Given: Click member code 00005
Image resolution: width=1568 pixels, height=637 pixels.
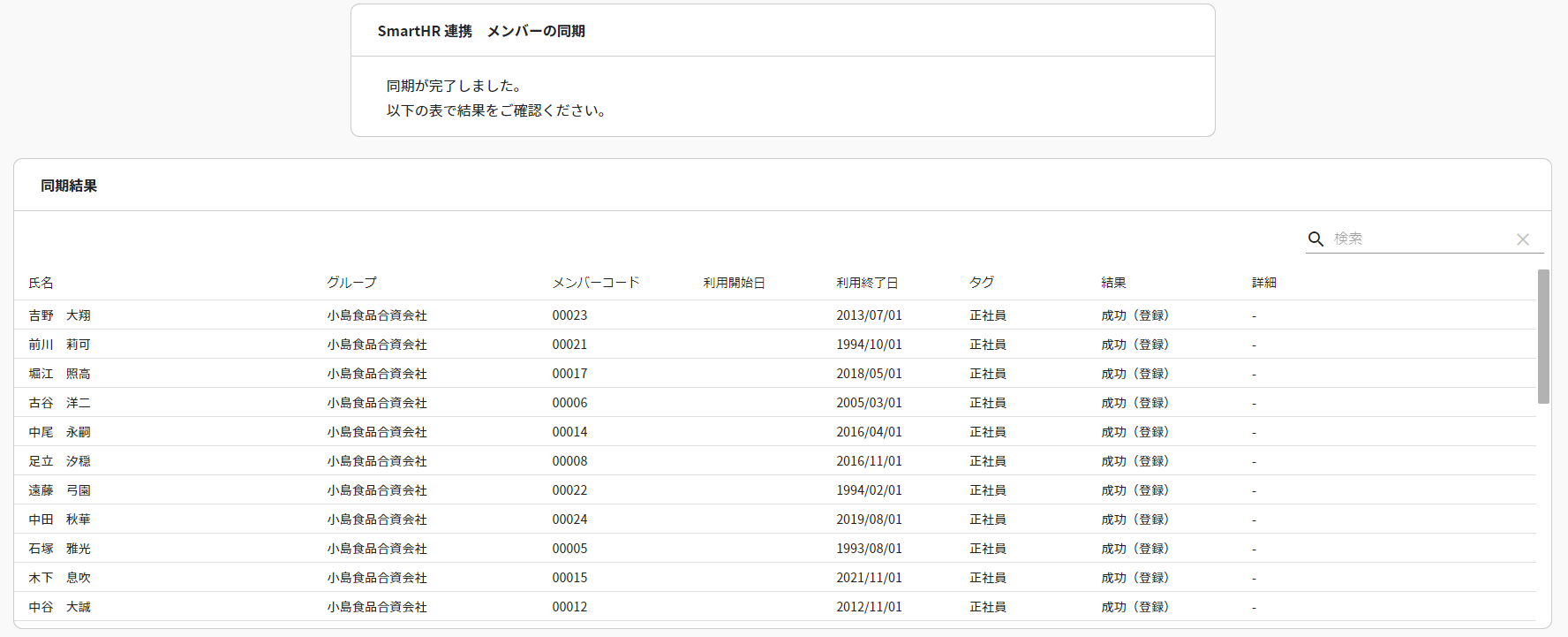Looking at the screenshot, I should point(569,549).
